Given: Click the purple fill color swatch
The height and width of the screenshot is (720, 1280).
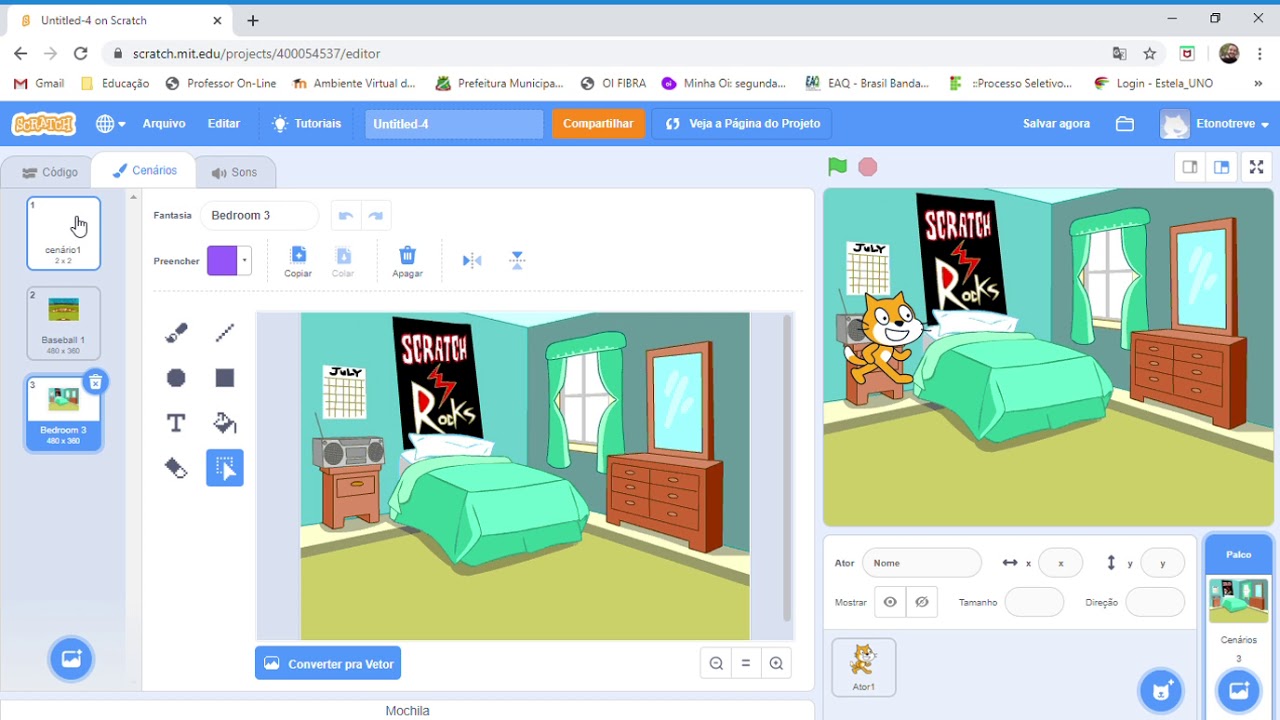Looking at the screenshot, I should [222, 261].
